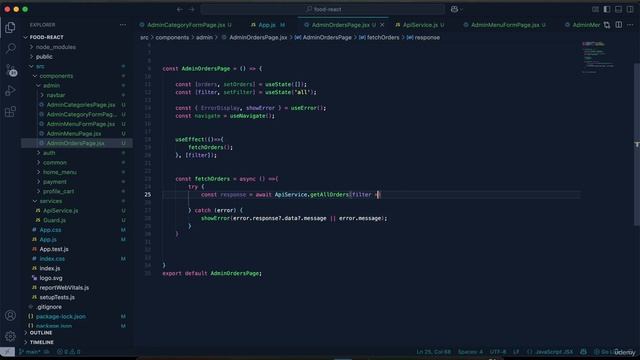Close the AdminOrdersPage.jsx tab
This screenshot has height=360, width=640.
pyautogui.click(x=382, y=25)
